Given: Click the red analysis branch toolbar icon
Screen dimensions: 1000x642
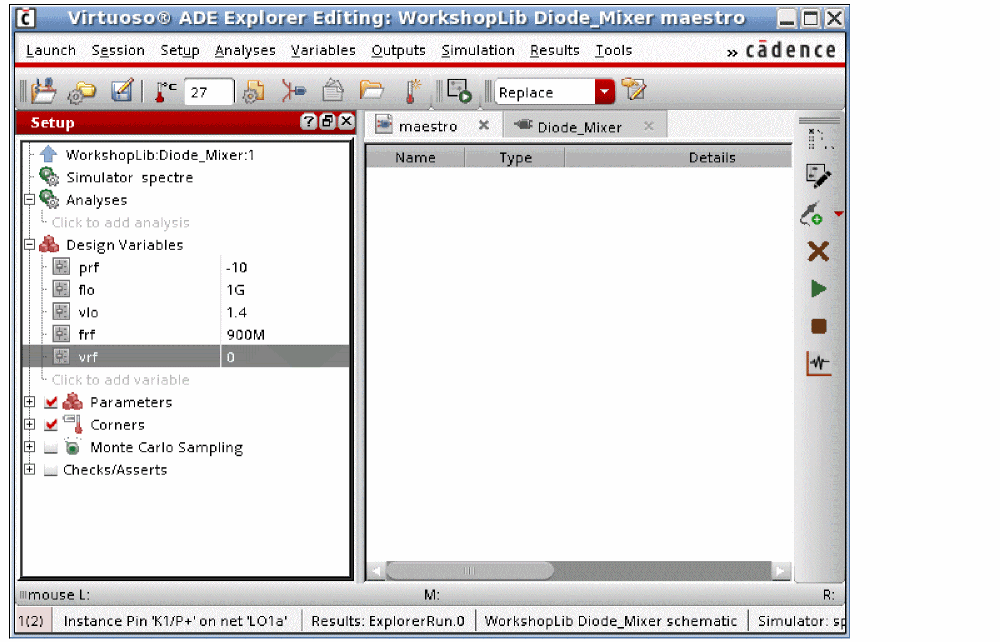Looking at the screenshot, I should pyautogui.click(x=293, y=92).
